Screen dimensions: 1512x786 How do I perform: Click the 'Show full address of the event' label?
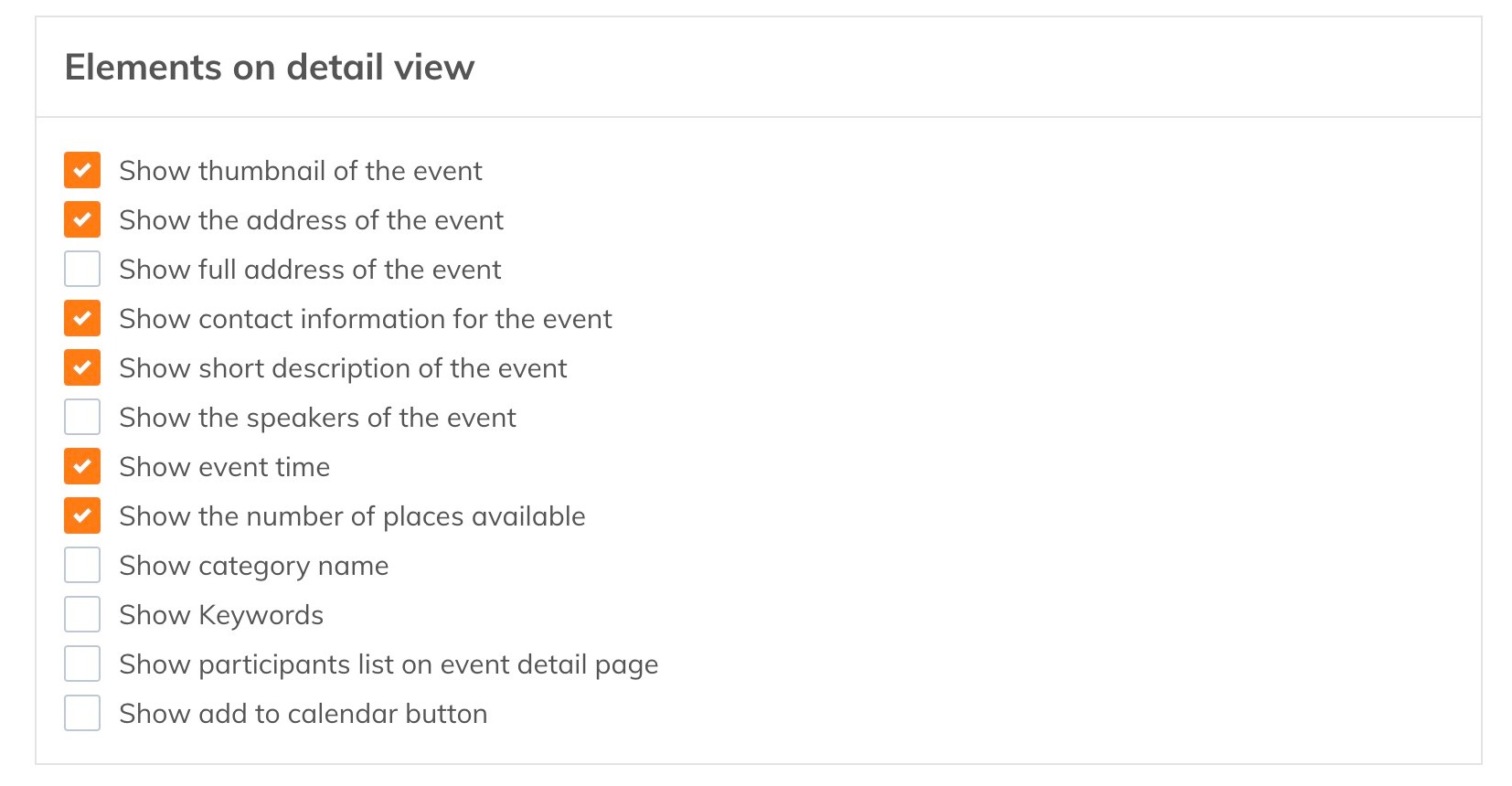[x=310, y=269]
